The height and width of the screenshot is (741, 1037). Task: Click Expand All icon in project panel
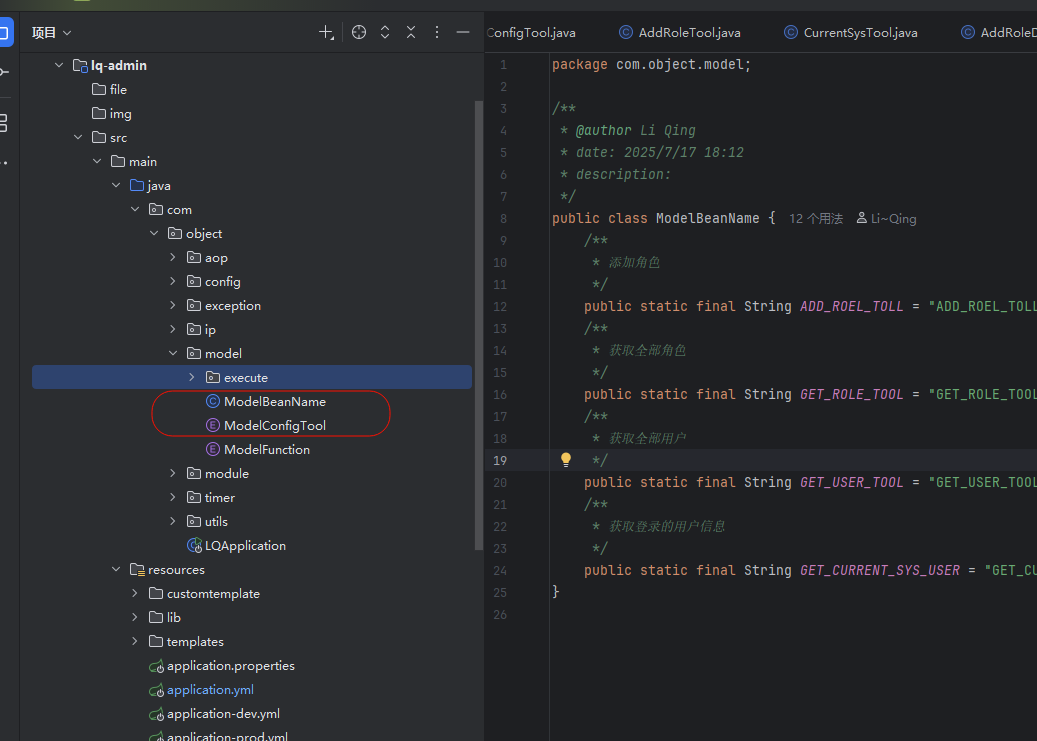point(385,33)
